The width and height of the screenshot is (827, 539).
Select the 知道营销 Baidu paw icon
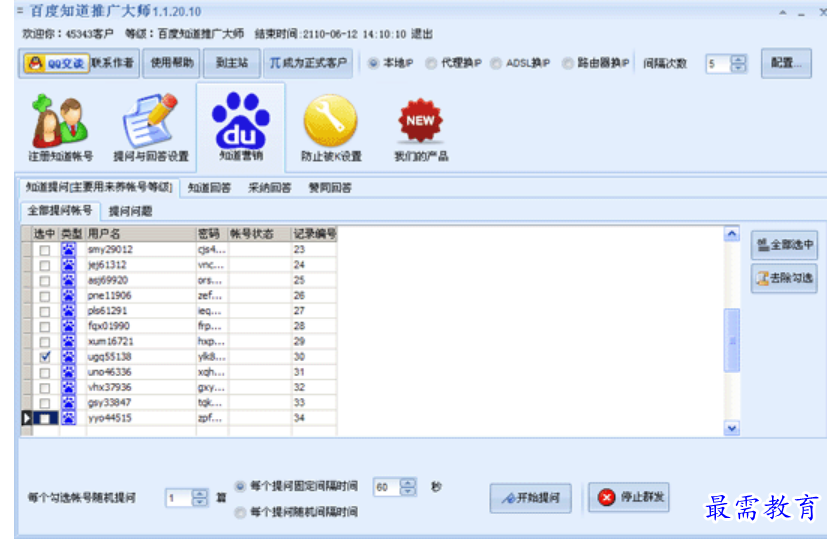click(241, 127)
